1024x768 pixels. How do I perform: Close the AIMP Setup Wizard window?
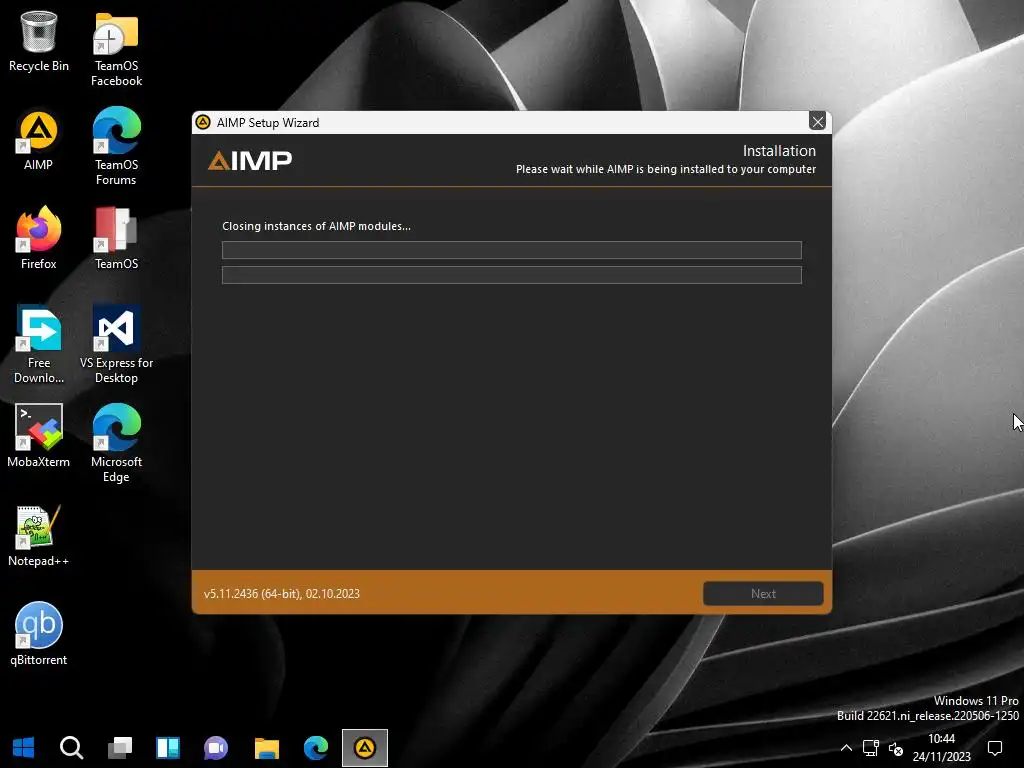pos(817,121)
